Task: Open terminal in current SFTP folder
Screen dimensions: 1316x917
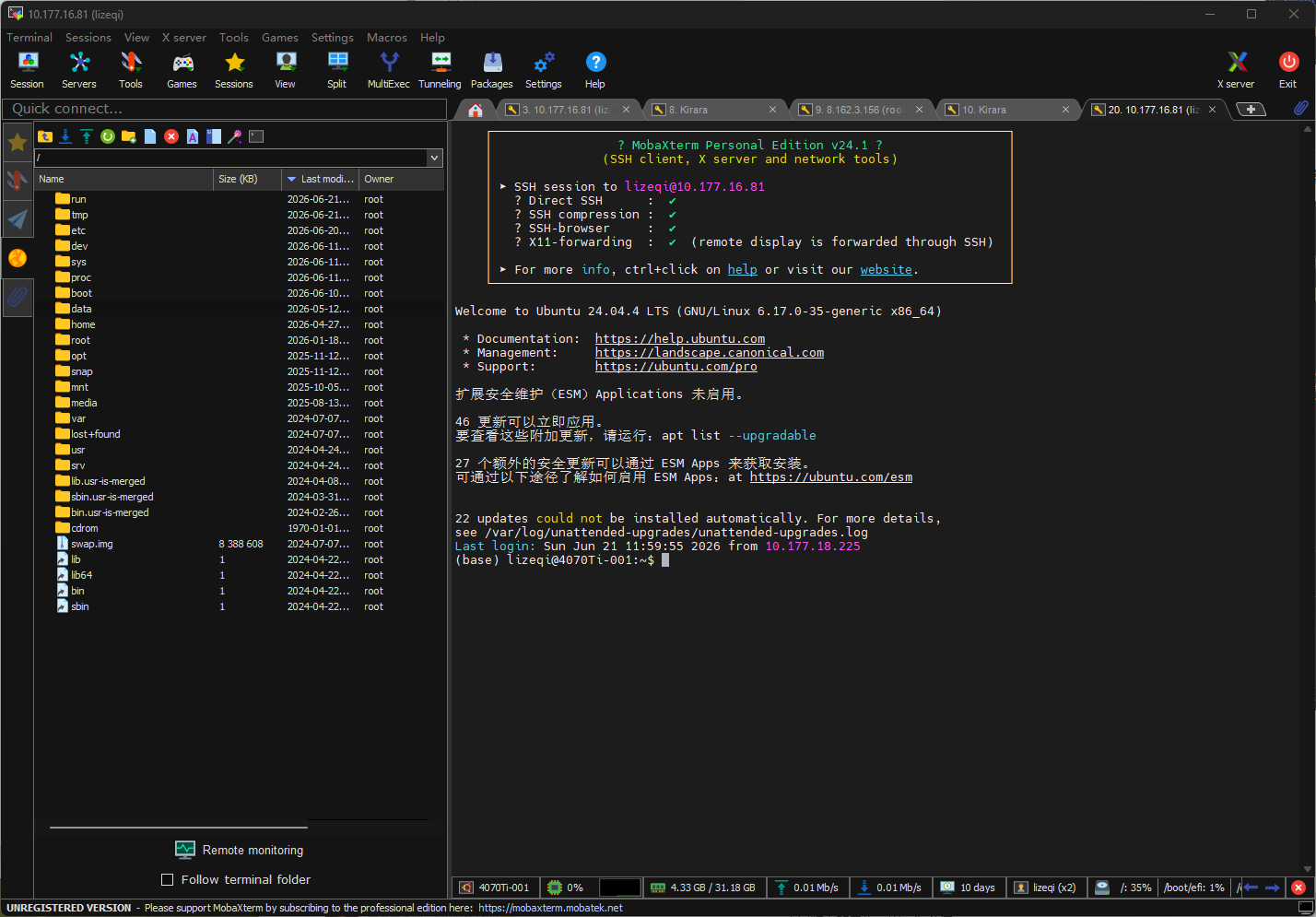Action: 256,136
